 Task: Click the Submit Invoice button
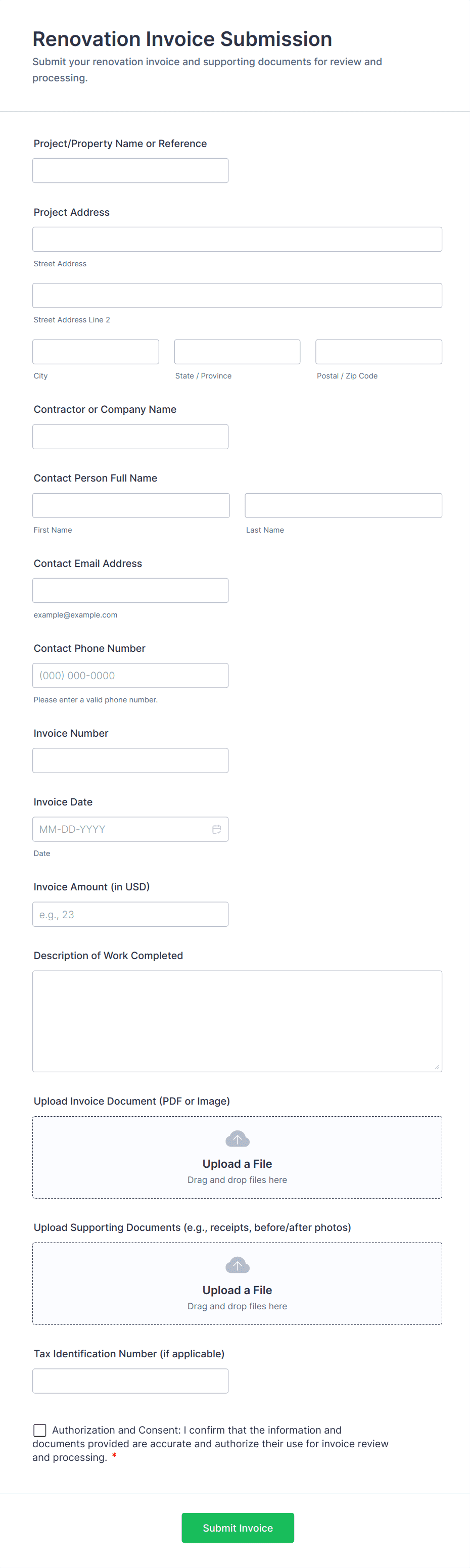point(238,1528)
